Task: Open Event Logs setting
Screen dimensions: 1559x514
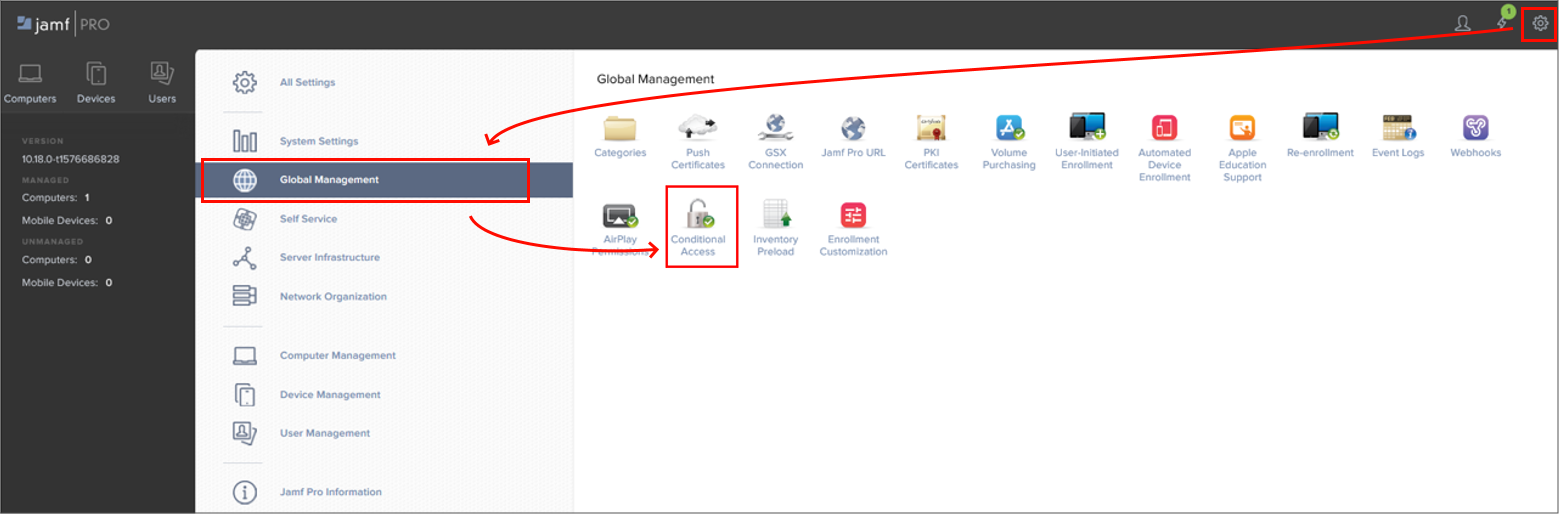Action: pyautogui.click(x=1398, y=136)
